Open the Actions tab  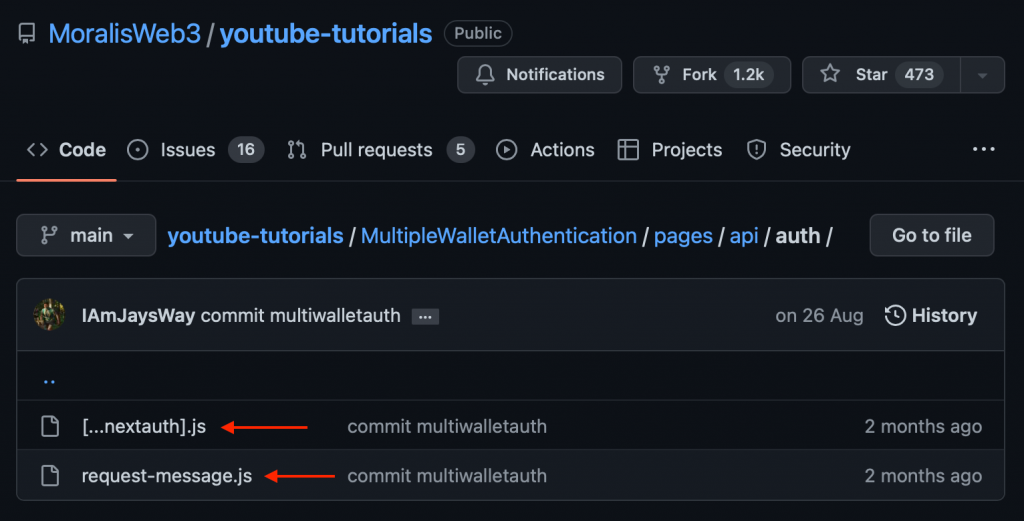coord(545,150)
